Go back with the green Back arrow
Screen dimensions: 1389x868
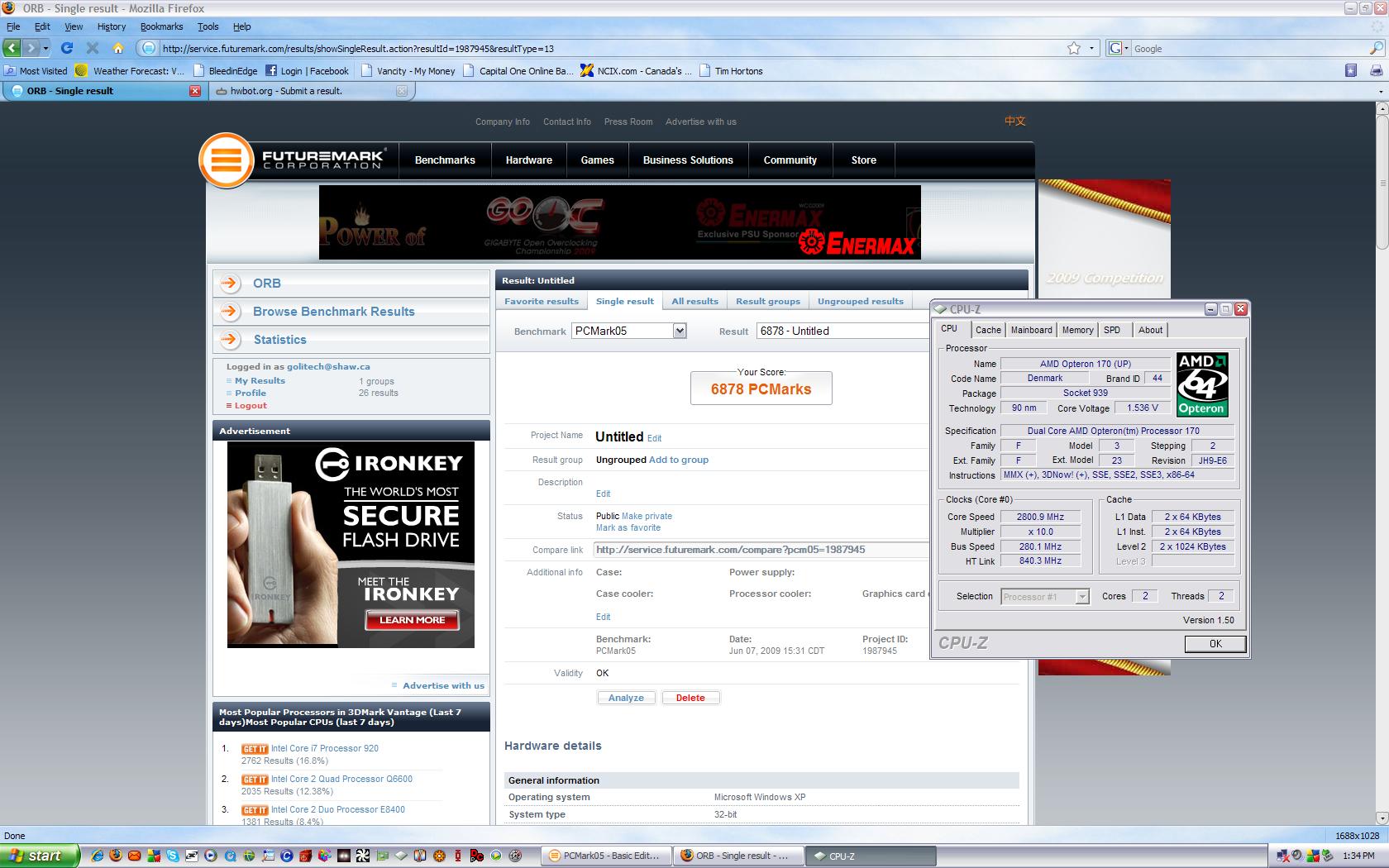click(12, 48)
